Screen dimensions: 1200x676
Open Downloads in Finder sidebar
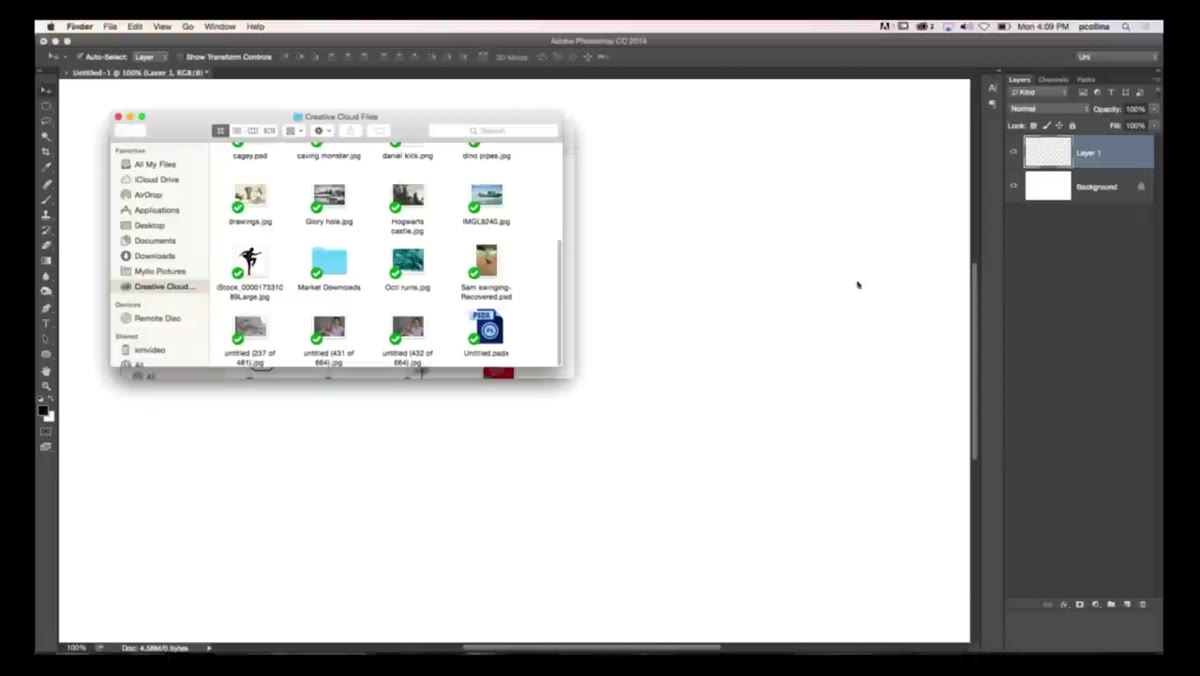tap(155, 256)
